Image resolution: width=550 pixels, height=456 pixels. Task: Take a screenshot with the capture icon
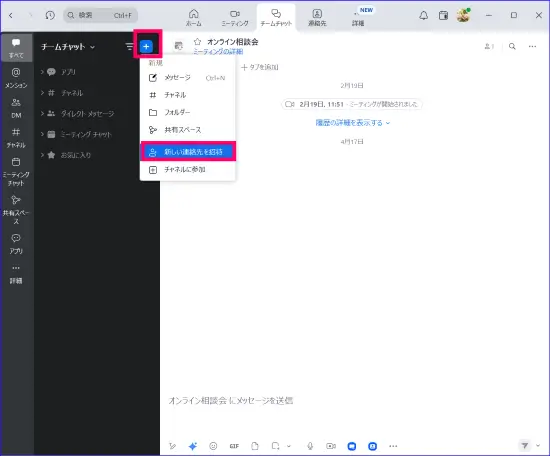[x=276, y=446]
